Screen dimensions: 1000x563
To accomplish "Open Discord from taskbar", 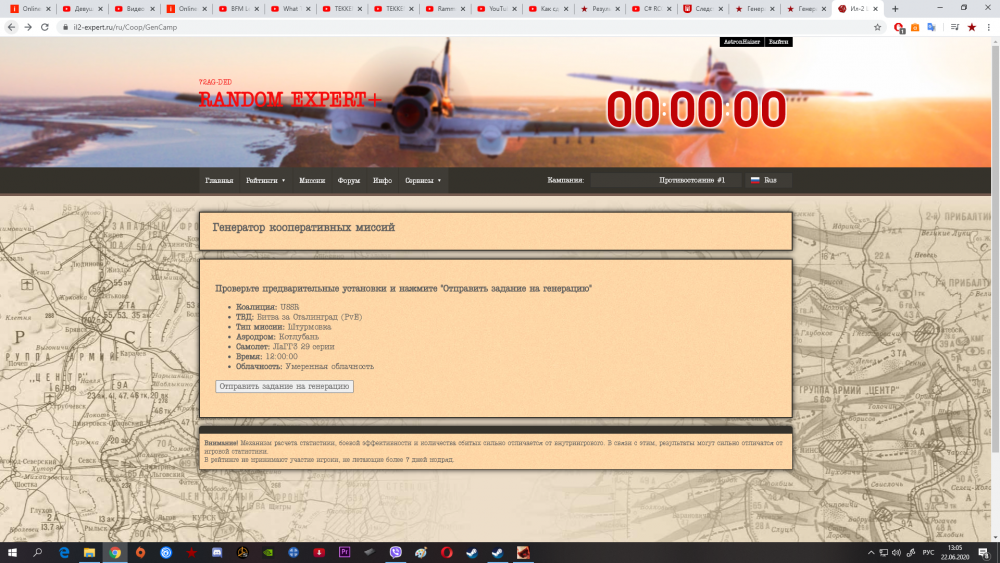I will [x=217, y=553].
